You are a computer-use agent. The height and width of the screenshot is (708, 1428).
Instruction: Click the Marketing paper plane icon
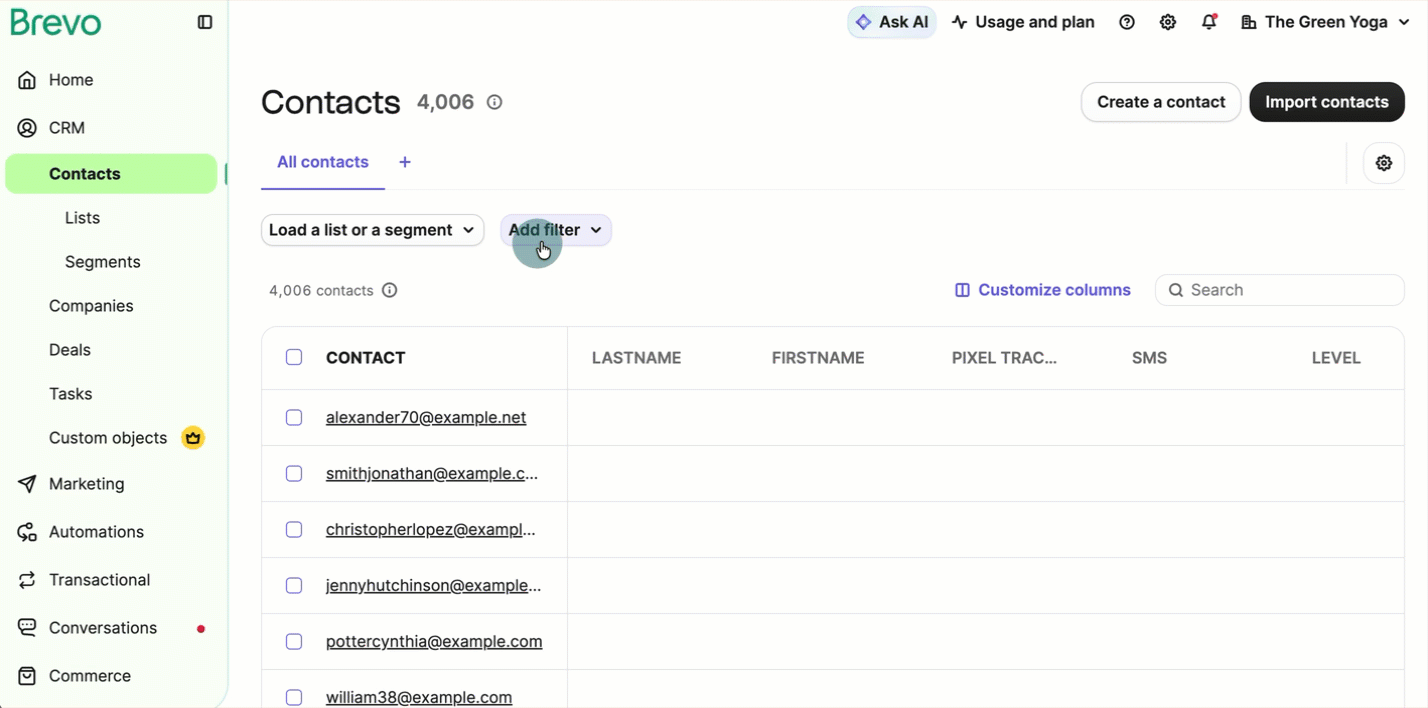27,484
